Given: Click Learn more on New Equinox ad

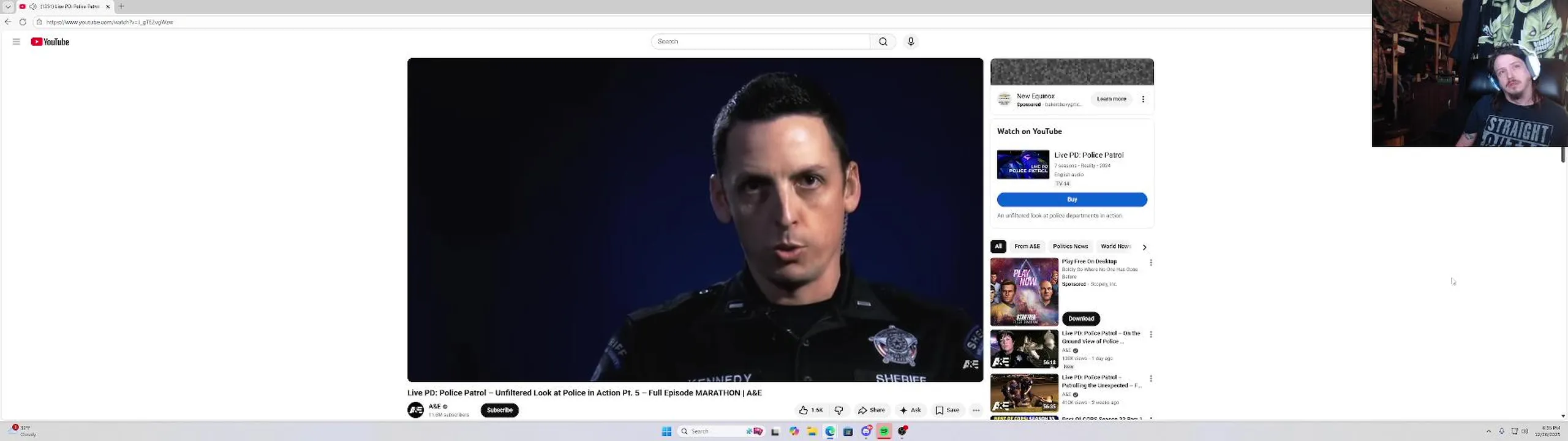Looking at the screenshot, I should point(1111,99).
